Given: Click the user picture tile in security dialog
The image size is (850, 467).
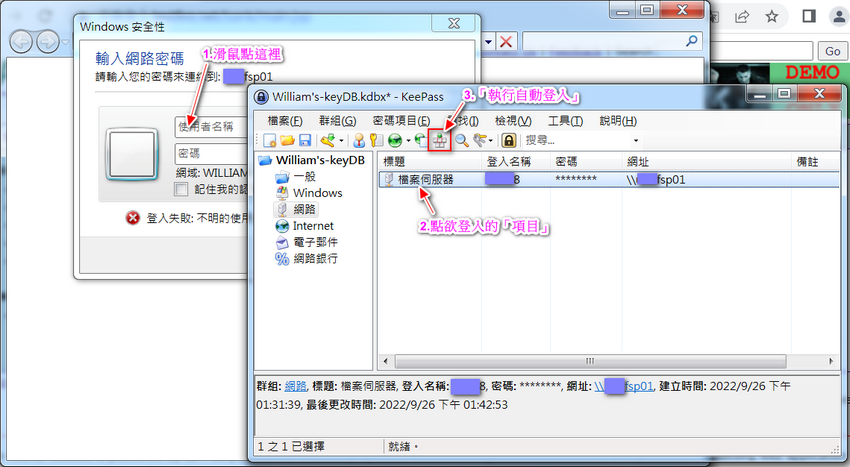Looking at the screenshot, I should pyautogui.click(x=132, y=155).
